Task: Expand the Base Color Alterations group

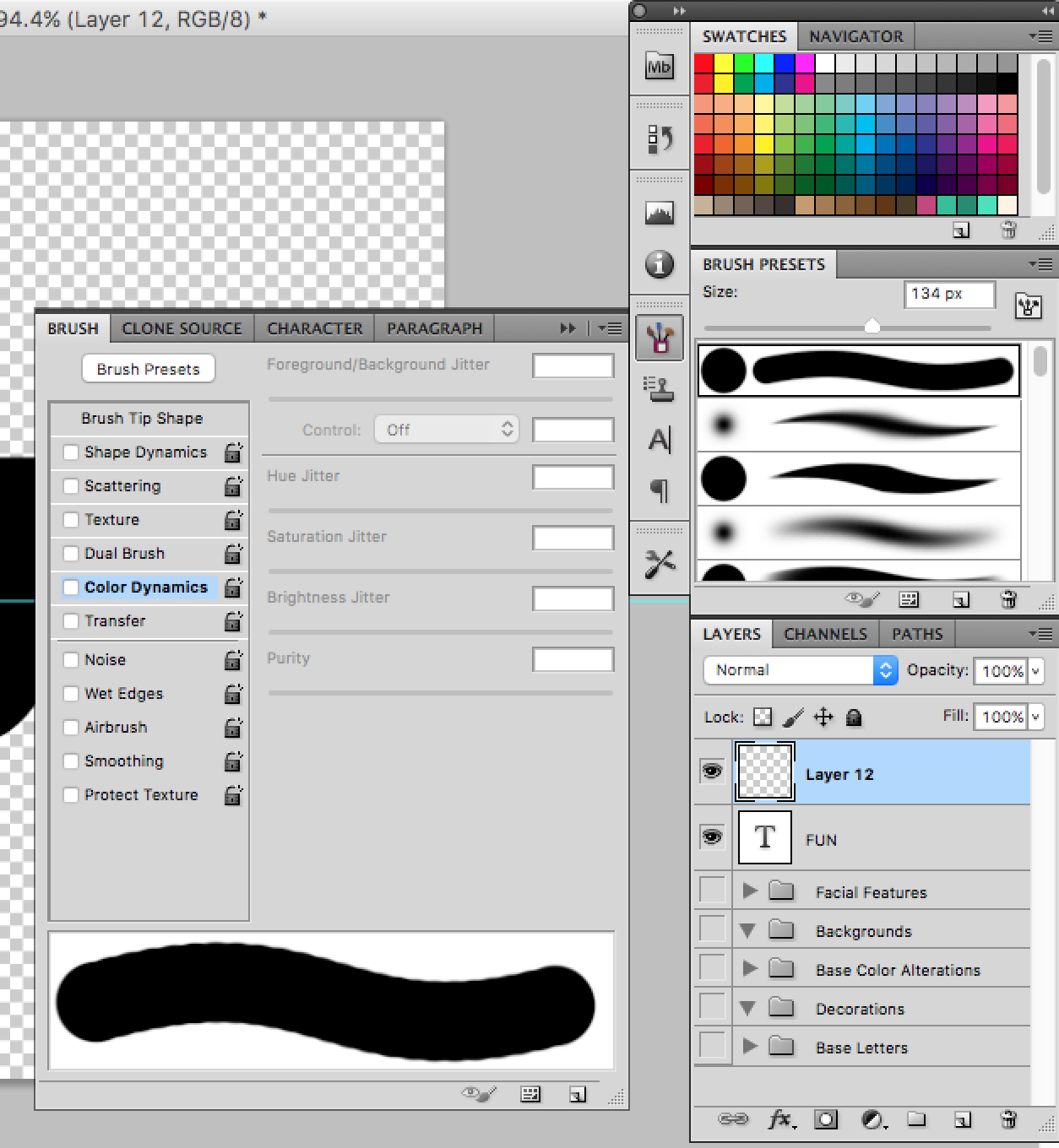Action: 749,968
